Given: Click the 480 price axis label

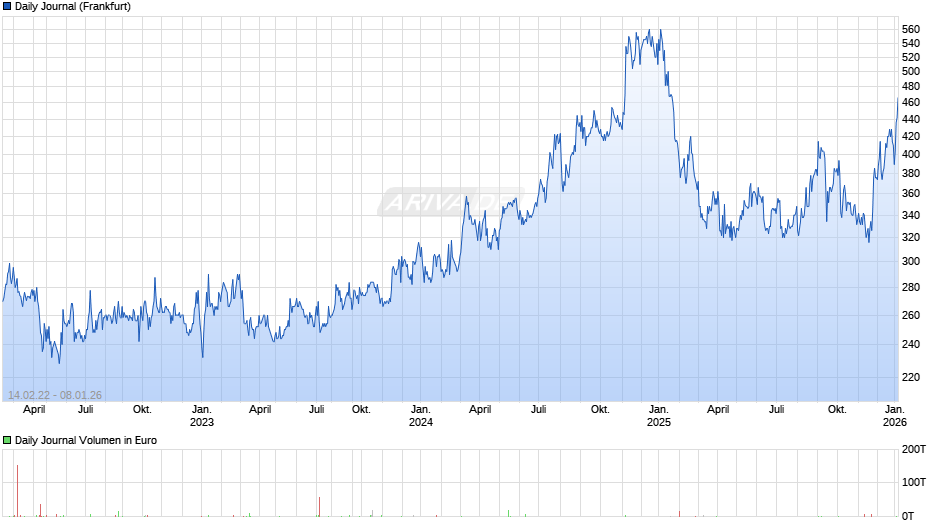Looking at the screenshot, I should pyautogui.click(x=911, y=86).
